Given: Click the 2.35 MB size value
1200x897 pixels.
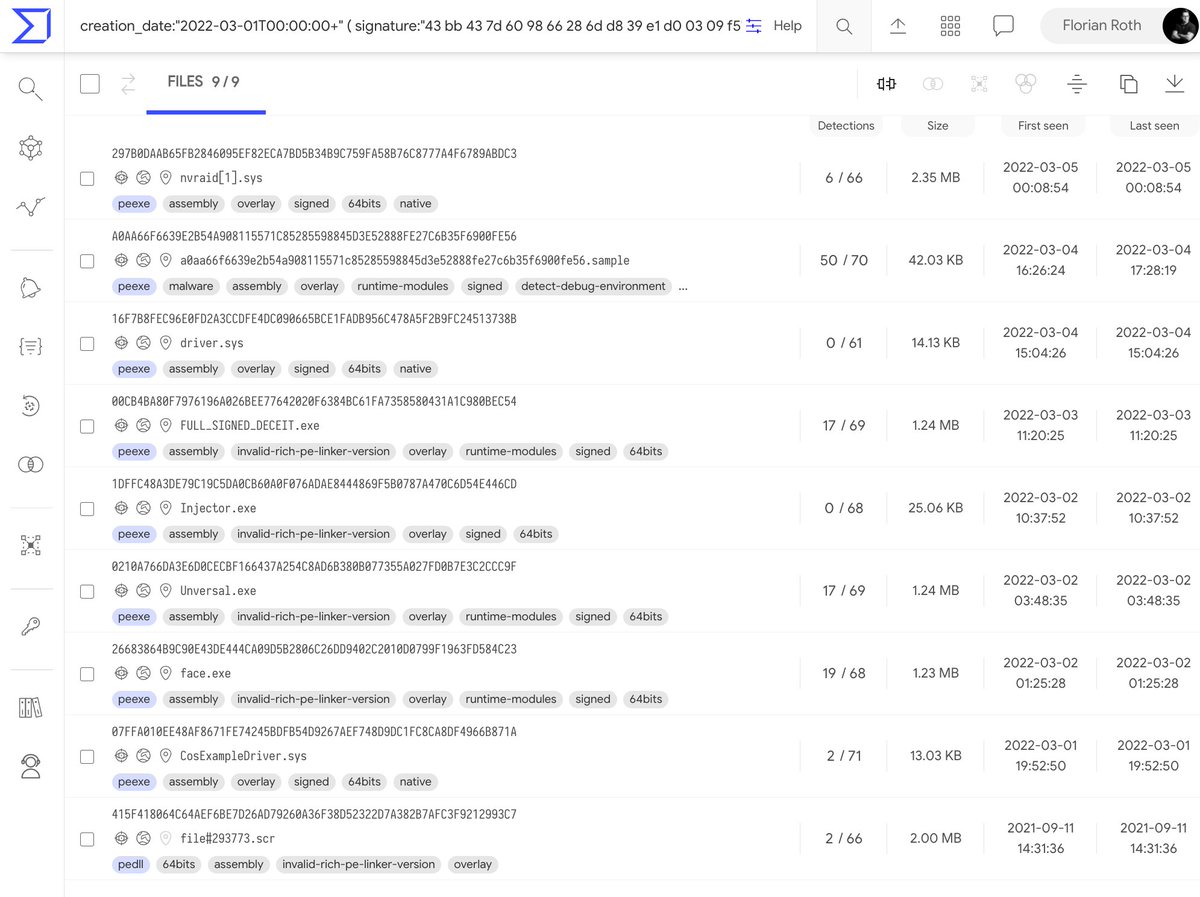Looking at the screenshot, I should click(935, 178).
